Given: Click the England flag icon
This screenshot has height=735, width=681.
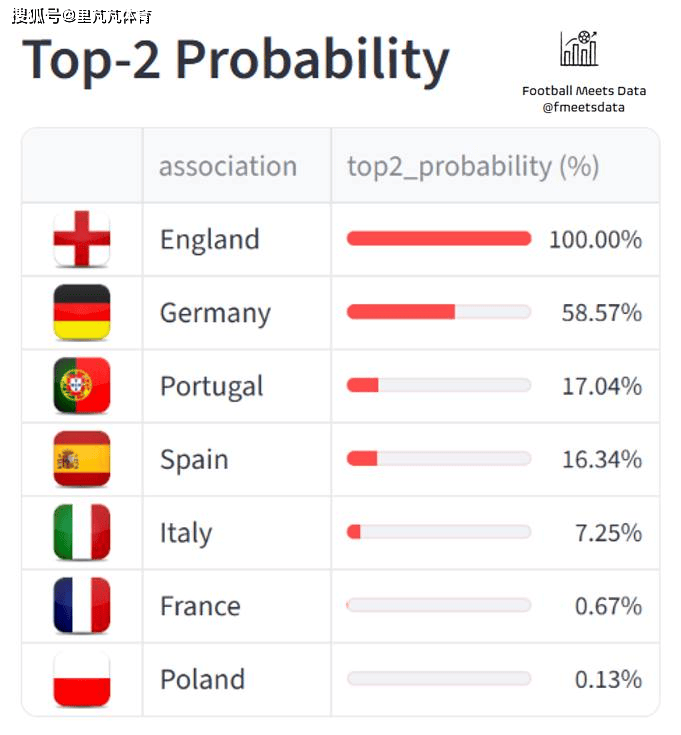Looking at the screenshot, I should coord(82,239).
